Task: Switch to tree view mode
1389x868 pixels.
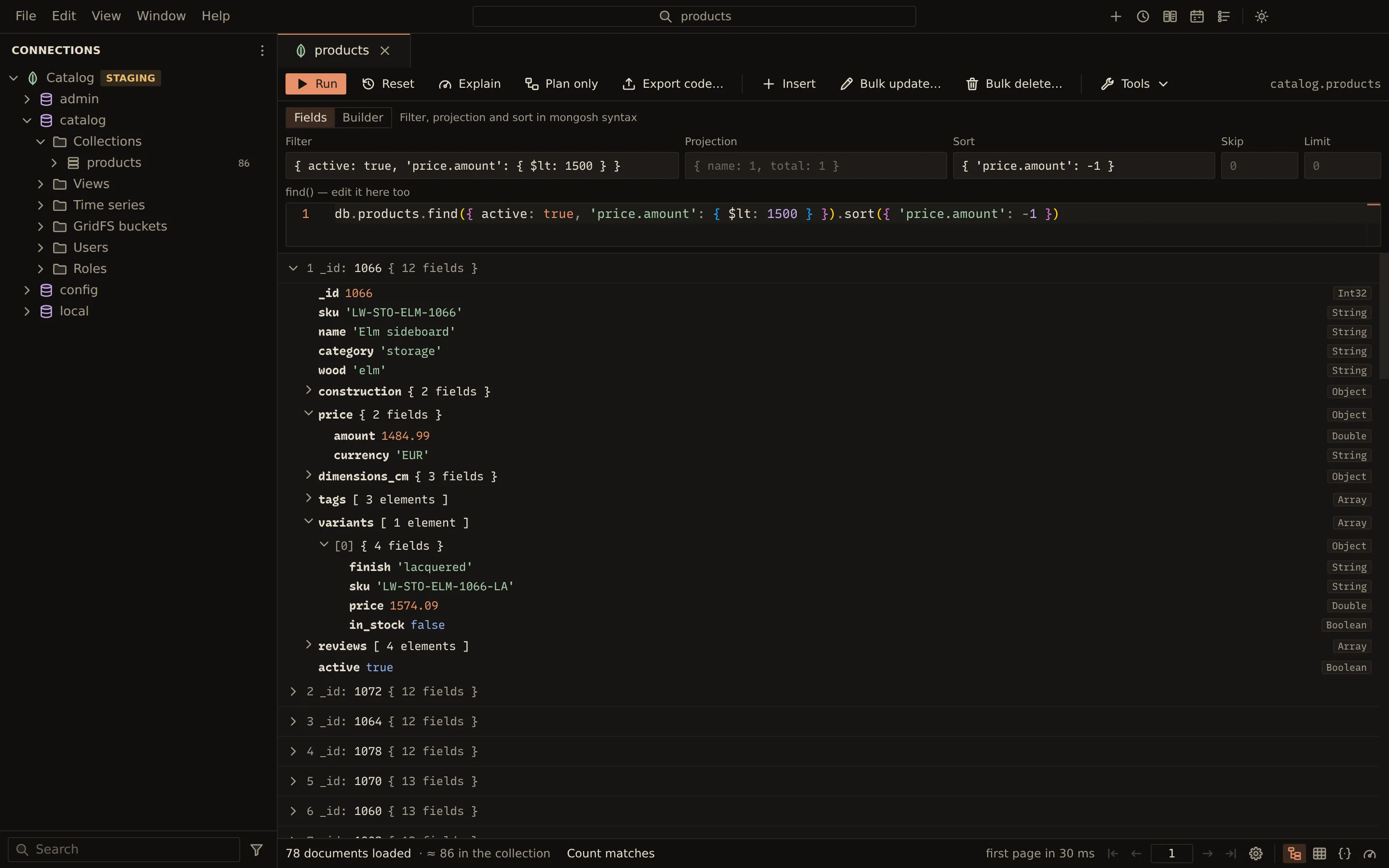Action: 1294,854
